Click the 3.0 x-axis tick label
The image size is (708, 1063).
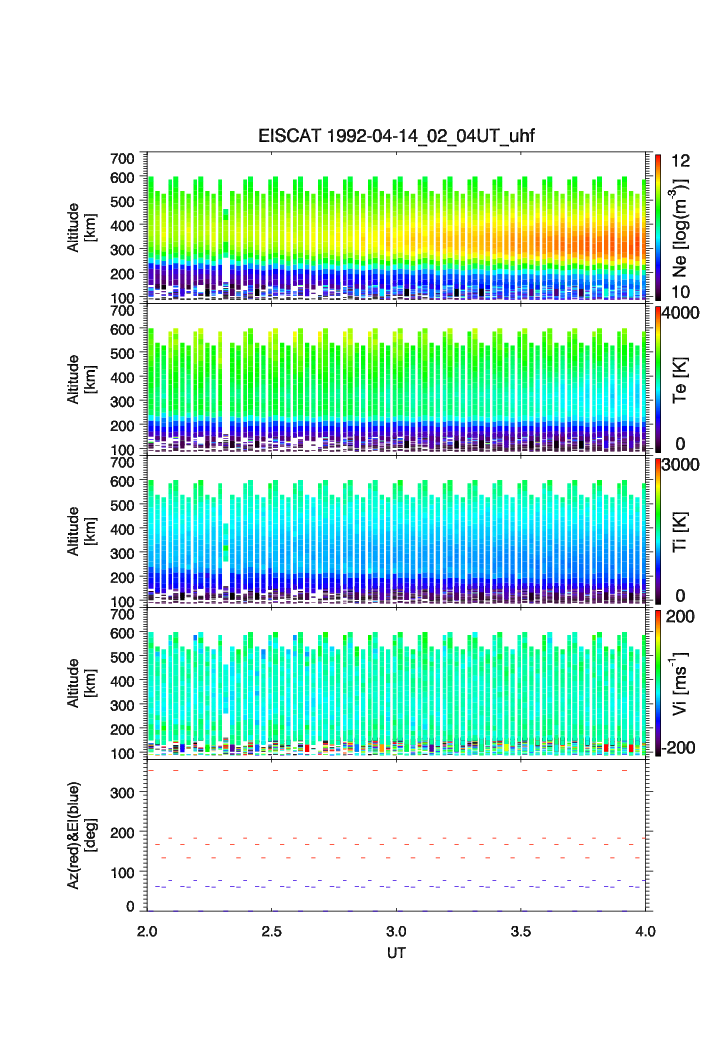396,931
